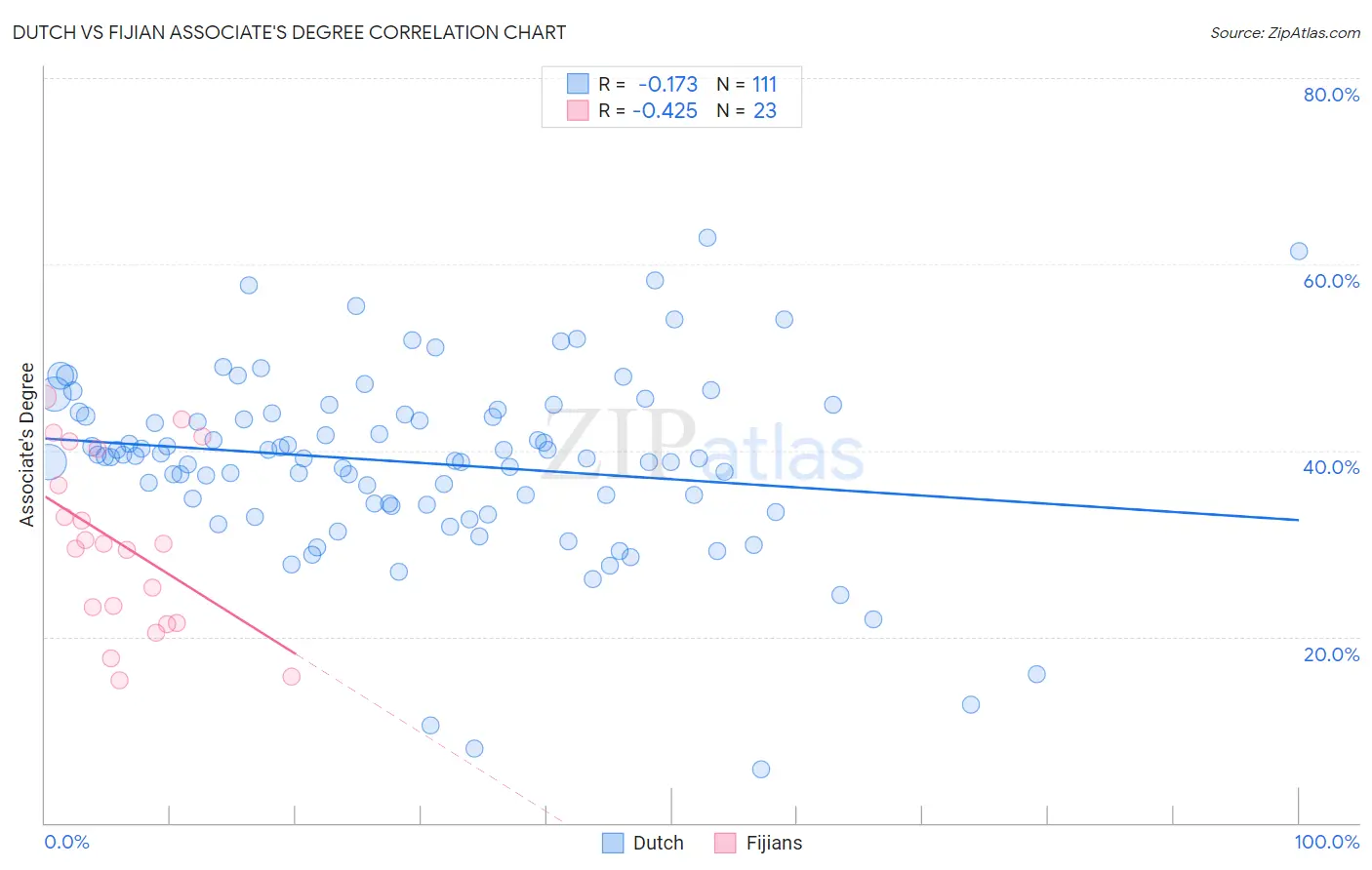This screenshot has width=1372, height=870.
Task: Click the 20.0% y-axis label
Action: point(1331,654)
